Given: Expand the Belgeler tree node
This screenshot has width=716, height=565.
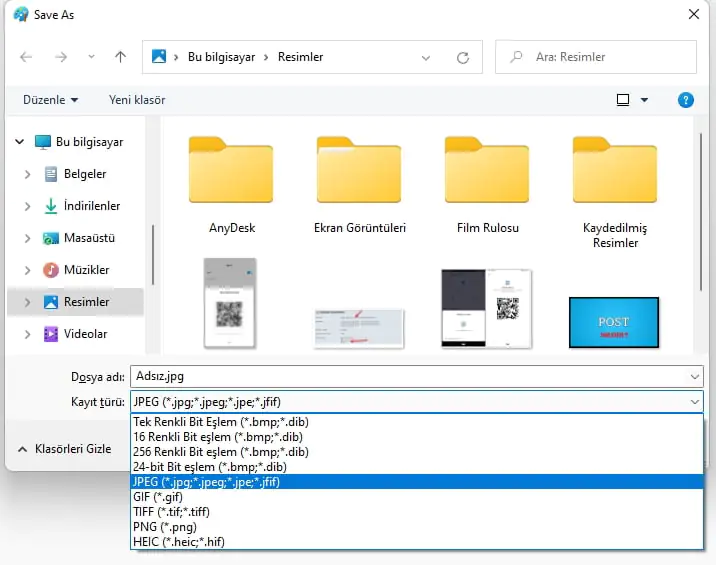Looking at the screenshot, I should point(27,174).
